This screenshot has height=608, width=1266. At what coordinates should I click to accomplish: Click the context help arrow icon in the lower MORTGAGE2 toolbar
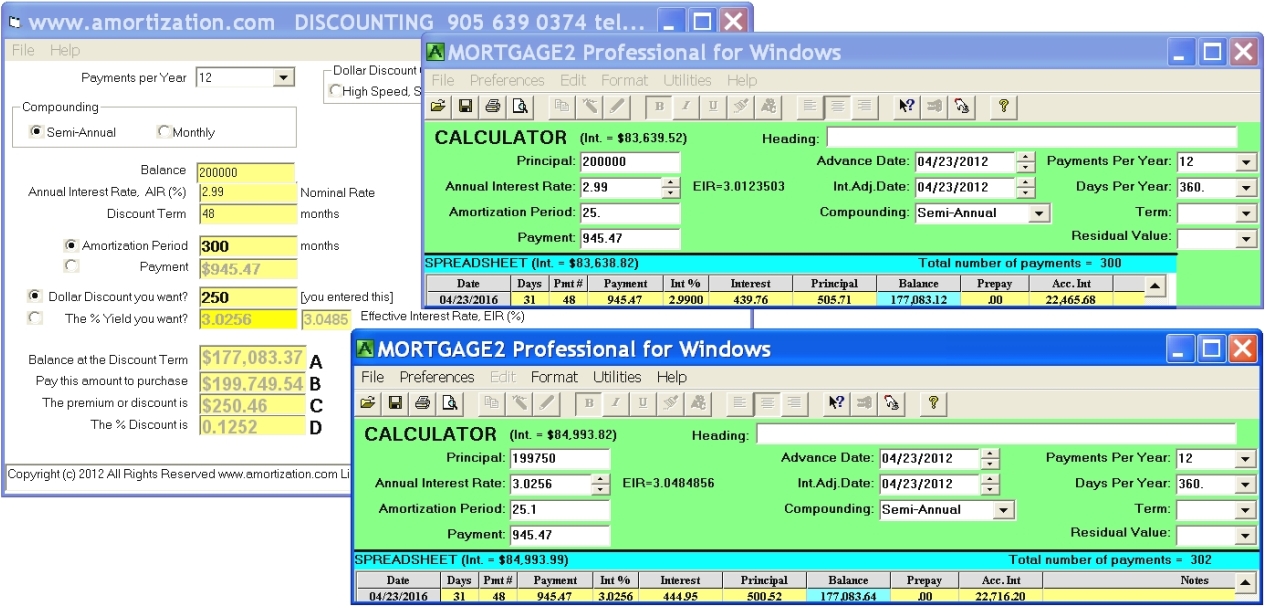coord(832,403)
